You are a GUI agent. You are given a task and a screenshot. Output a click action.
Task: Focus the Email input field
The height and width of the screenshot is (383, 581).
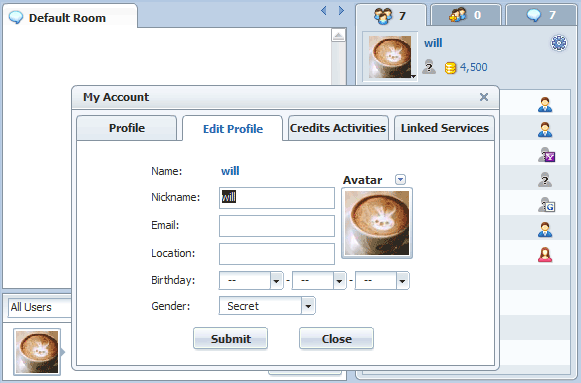coord(277,226)
